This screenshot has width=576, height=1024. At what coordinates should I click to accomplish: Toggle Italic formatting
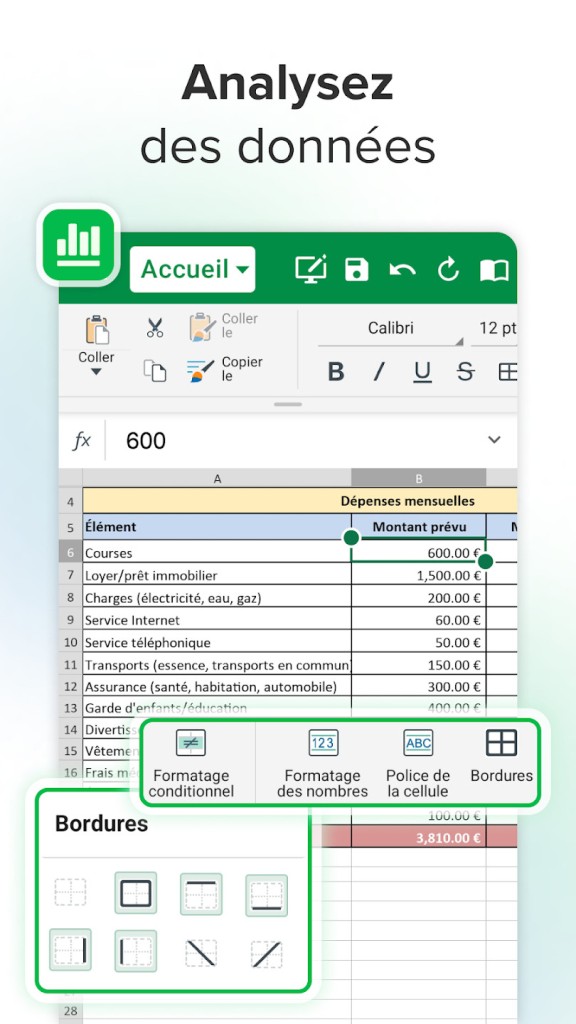[x=379, y=372]
